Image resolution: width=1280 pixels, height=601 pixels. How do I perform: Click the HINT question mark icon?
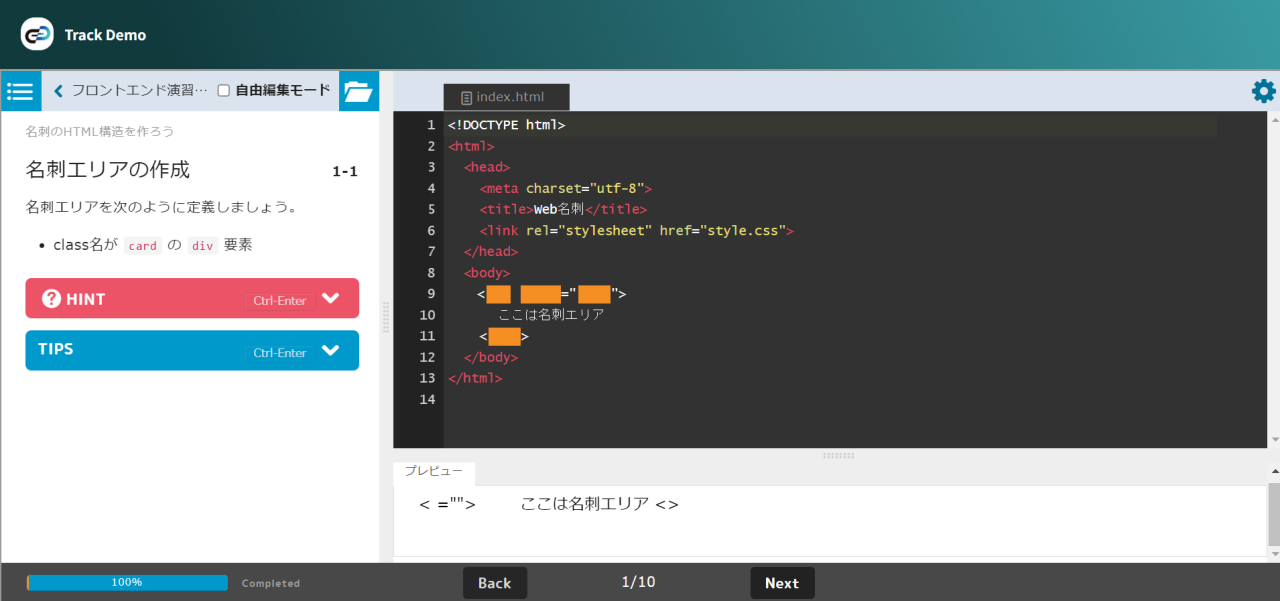51,299
